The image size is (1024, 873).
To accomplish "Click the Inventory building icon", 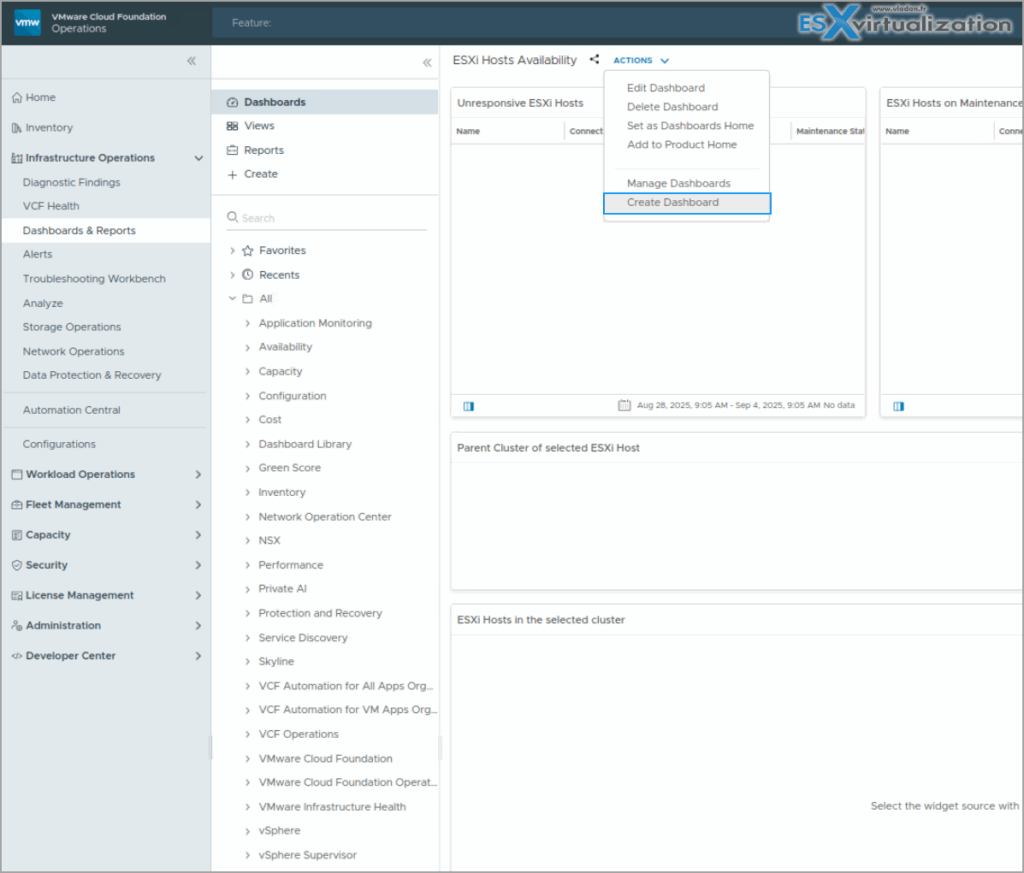I will (x=17, y=128).
